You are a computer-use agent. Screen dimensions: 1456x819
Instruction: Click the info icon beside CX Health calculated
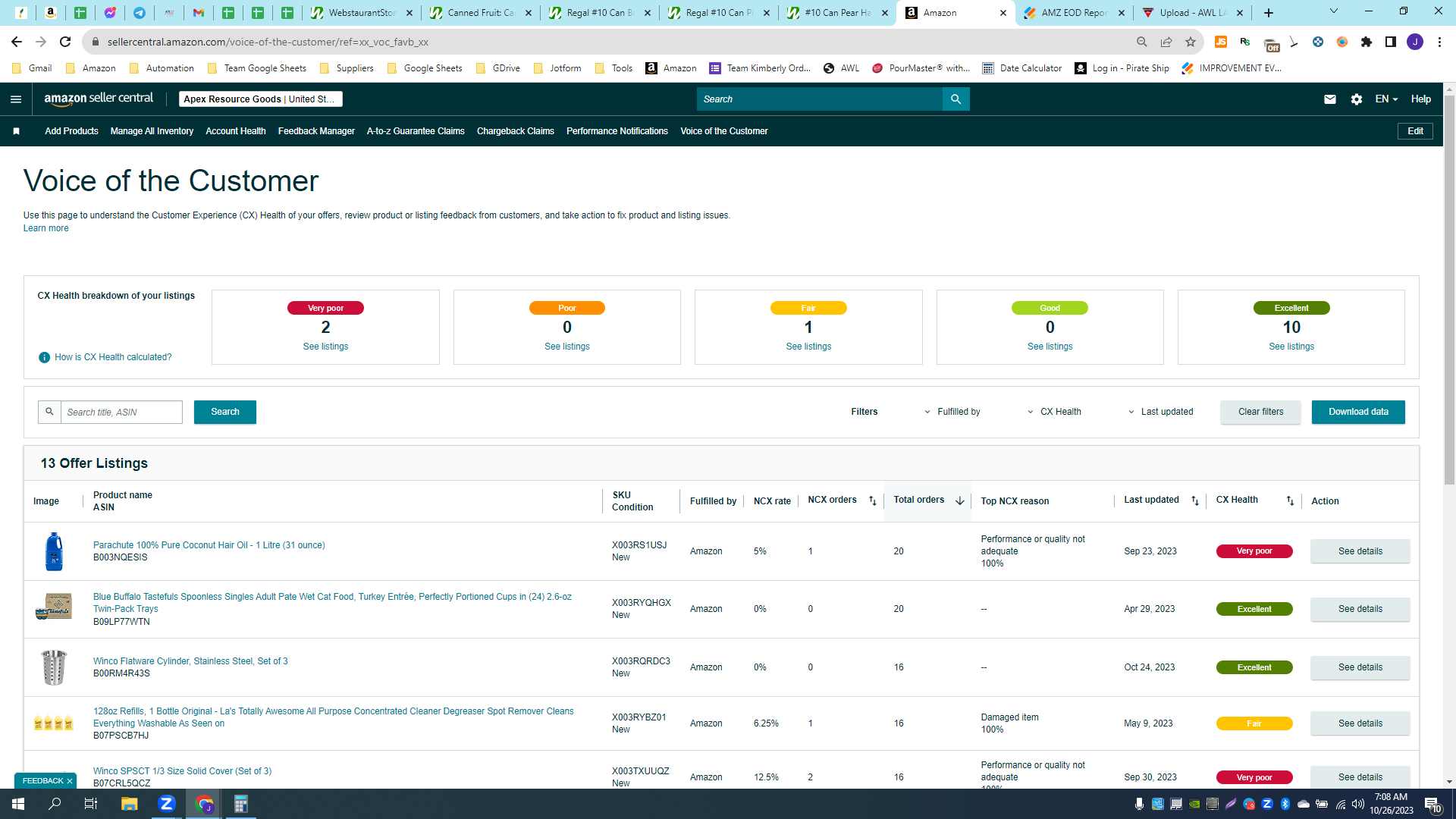[44, 357]
